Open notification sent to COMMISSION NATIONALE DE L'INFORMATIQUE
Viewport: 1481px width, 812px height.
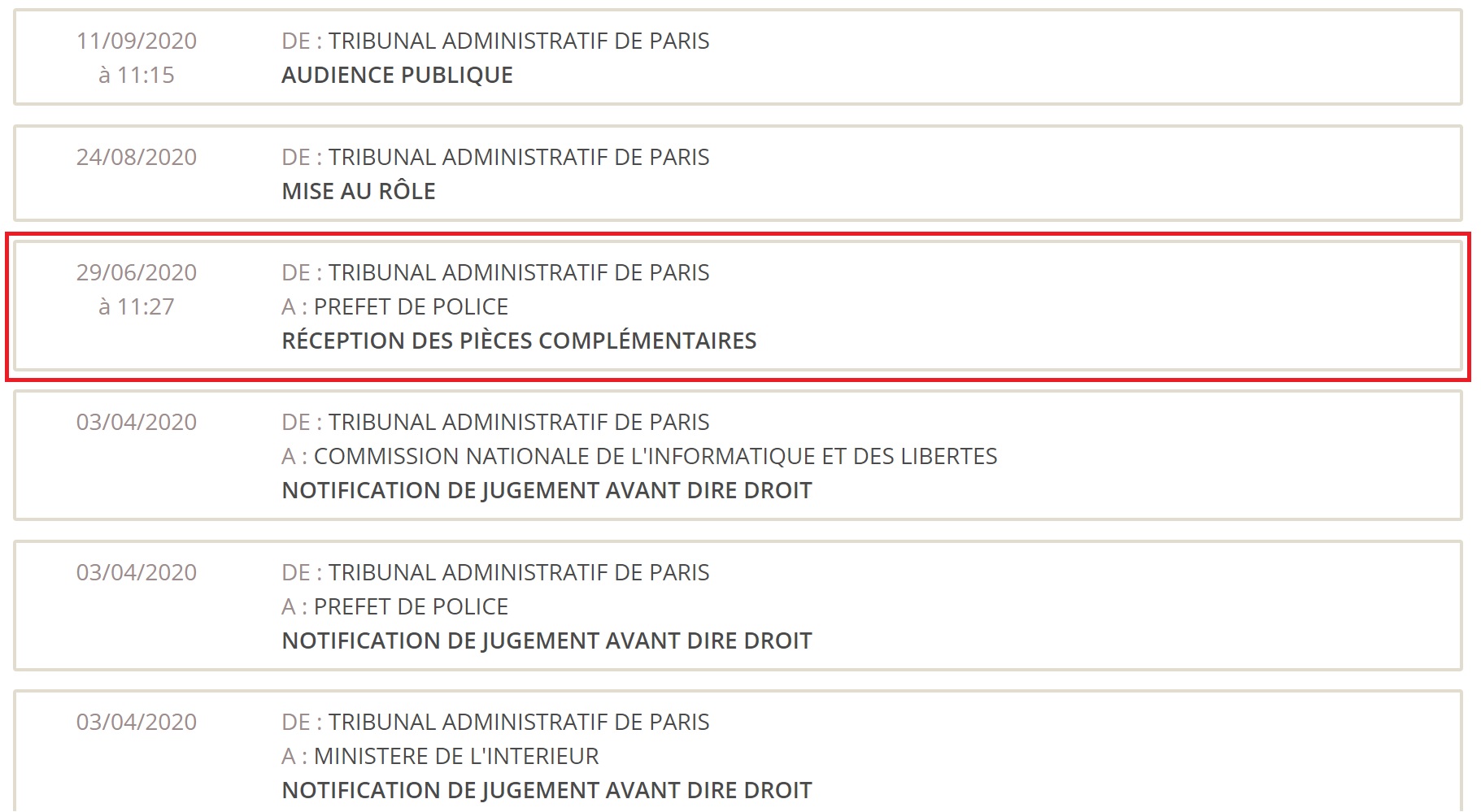coord(547,490)
